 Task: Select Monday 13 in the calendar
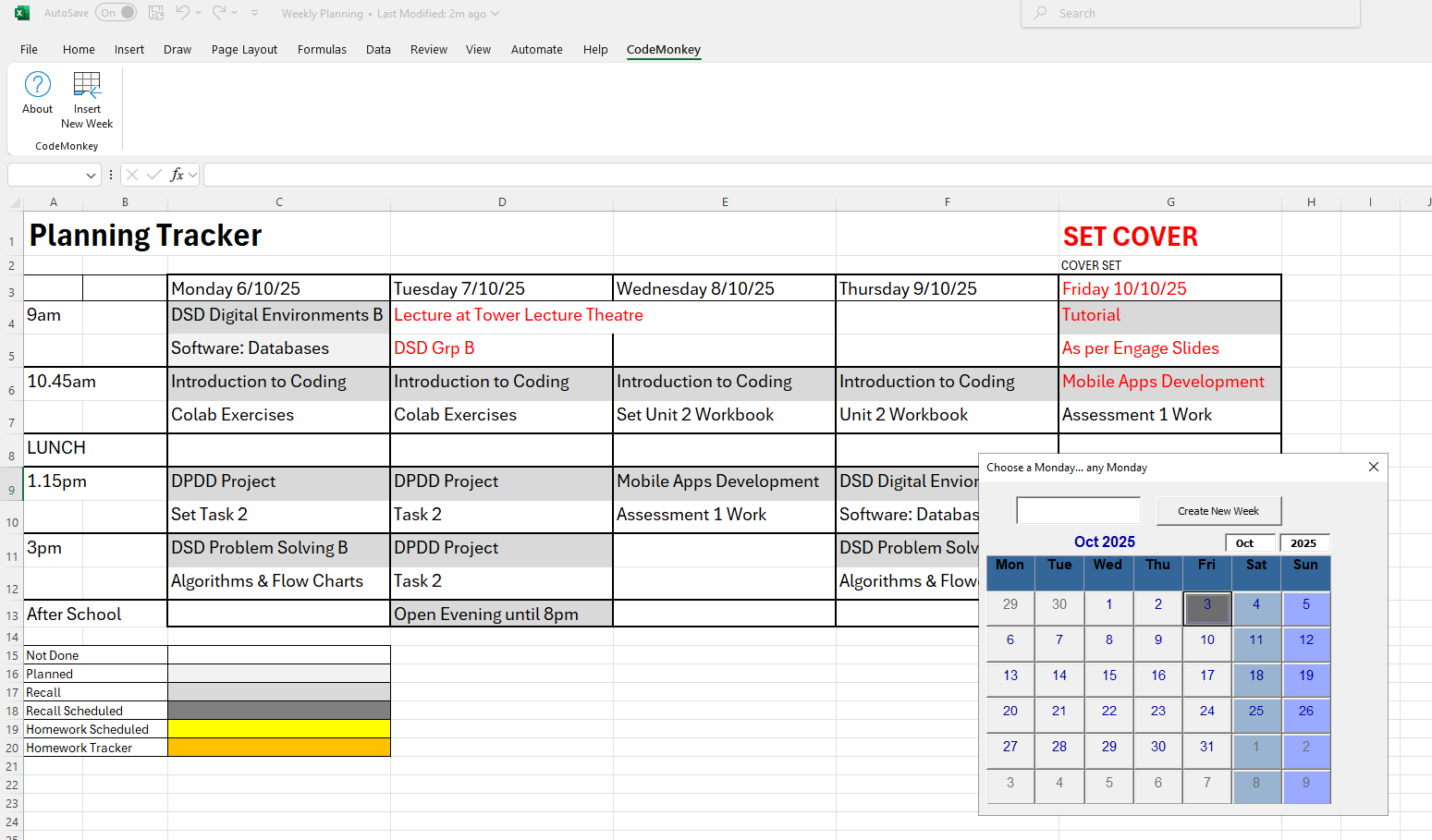1010,676
